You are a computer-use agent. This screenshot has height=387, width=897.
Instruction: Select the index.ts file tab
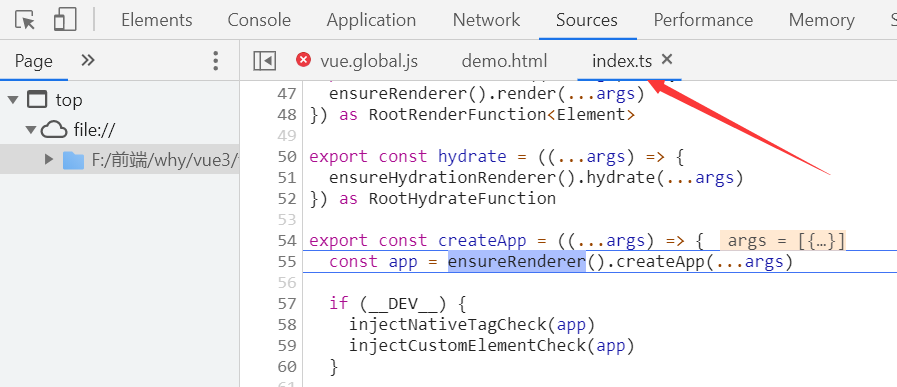[x=622, y=61]
